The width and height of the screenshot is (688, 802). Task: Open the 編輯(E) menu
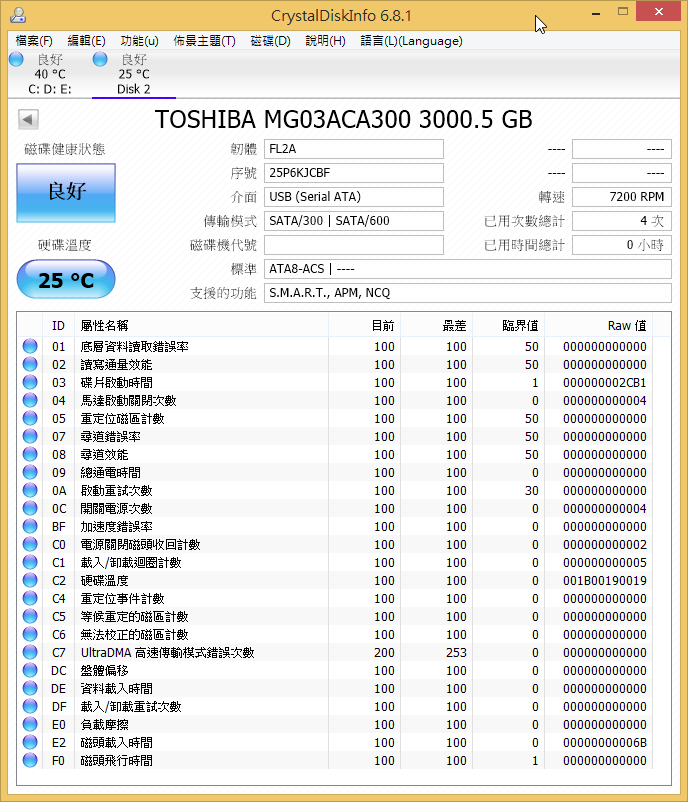pos(86,41)
